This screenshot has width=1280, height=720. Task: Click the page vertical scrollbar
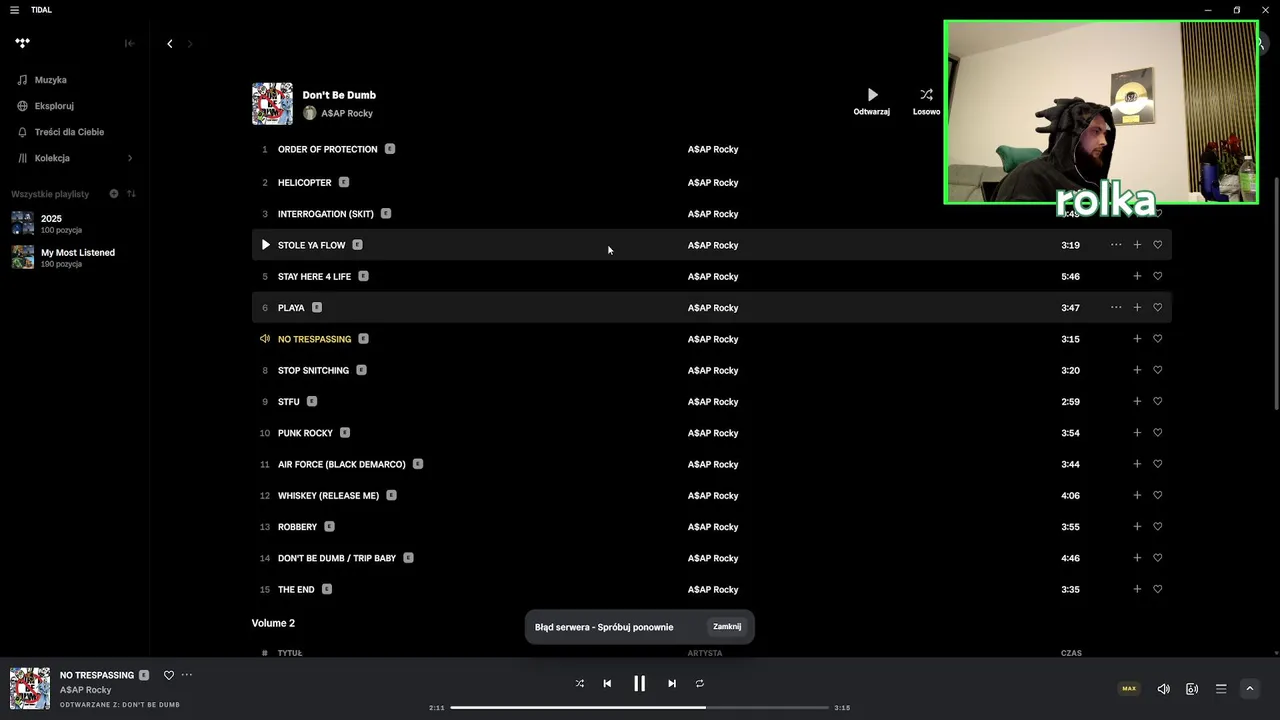[x=1276, y=293]
